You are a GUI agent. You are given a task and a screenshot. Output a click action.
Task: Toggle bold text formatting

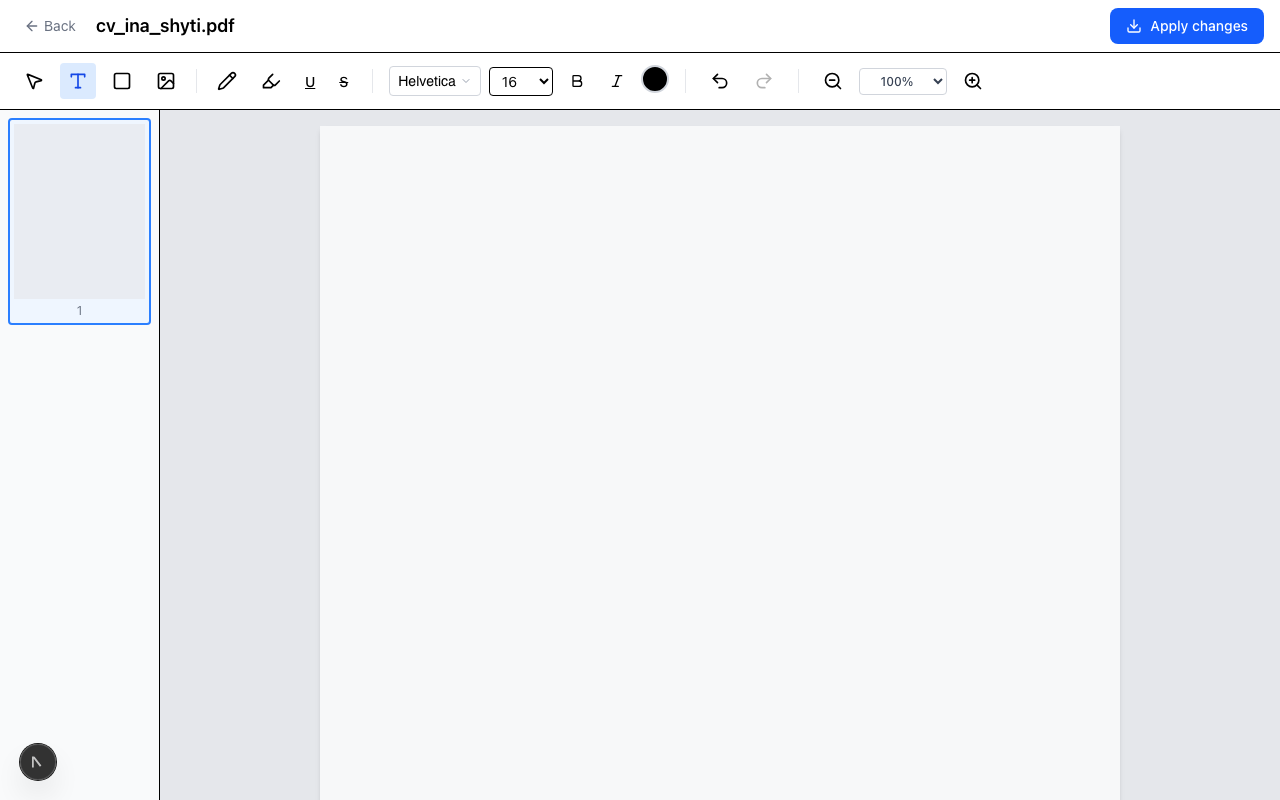click(x=577, y=81)
